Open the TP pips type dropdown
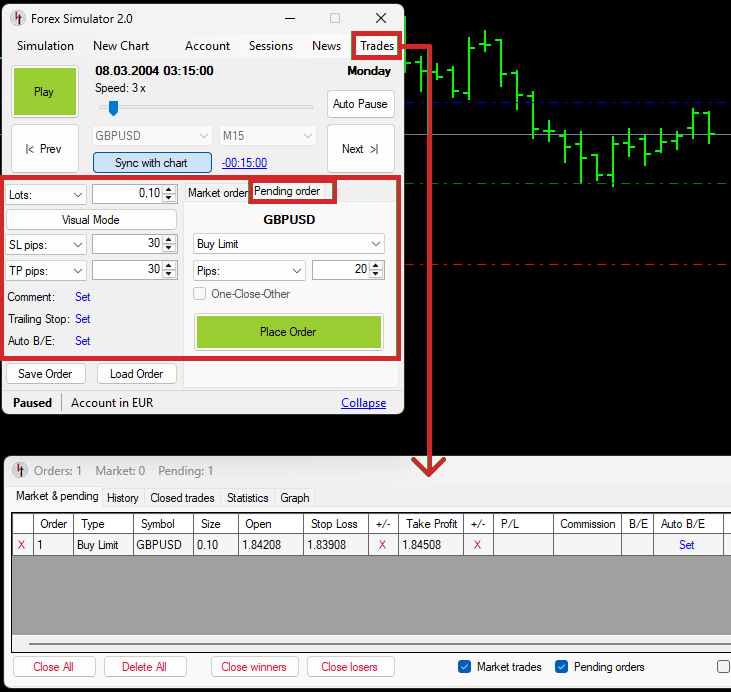 [x=46, y=271]
